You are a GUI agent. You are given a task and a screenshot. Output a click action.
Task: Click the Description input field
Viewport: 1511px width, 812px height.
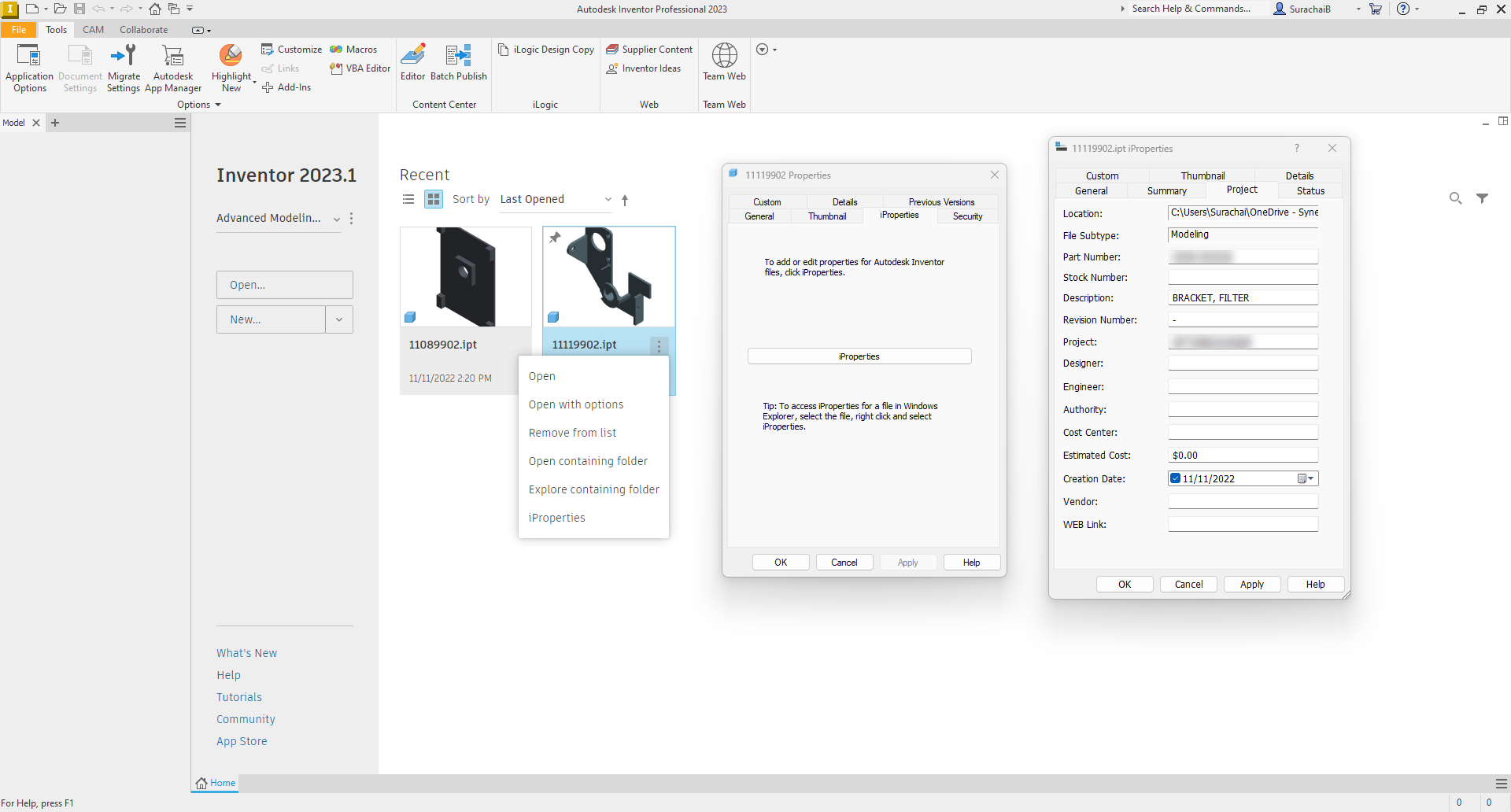pyautogui.click(x=1242, y=298)
